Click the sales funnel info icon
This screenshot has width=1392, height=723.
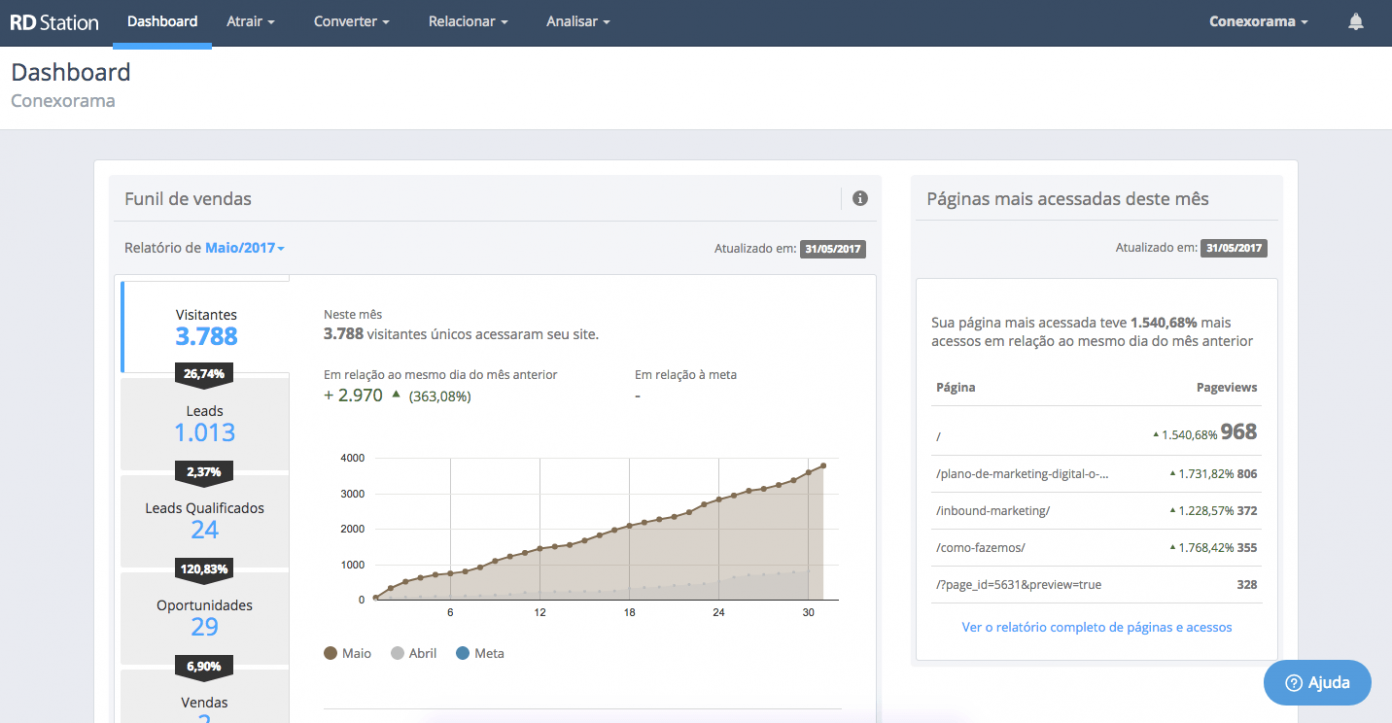pos(859,198)
